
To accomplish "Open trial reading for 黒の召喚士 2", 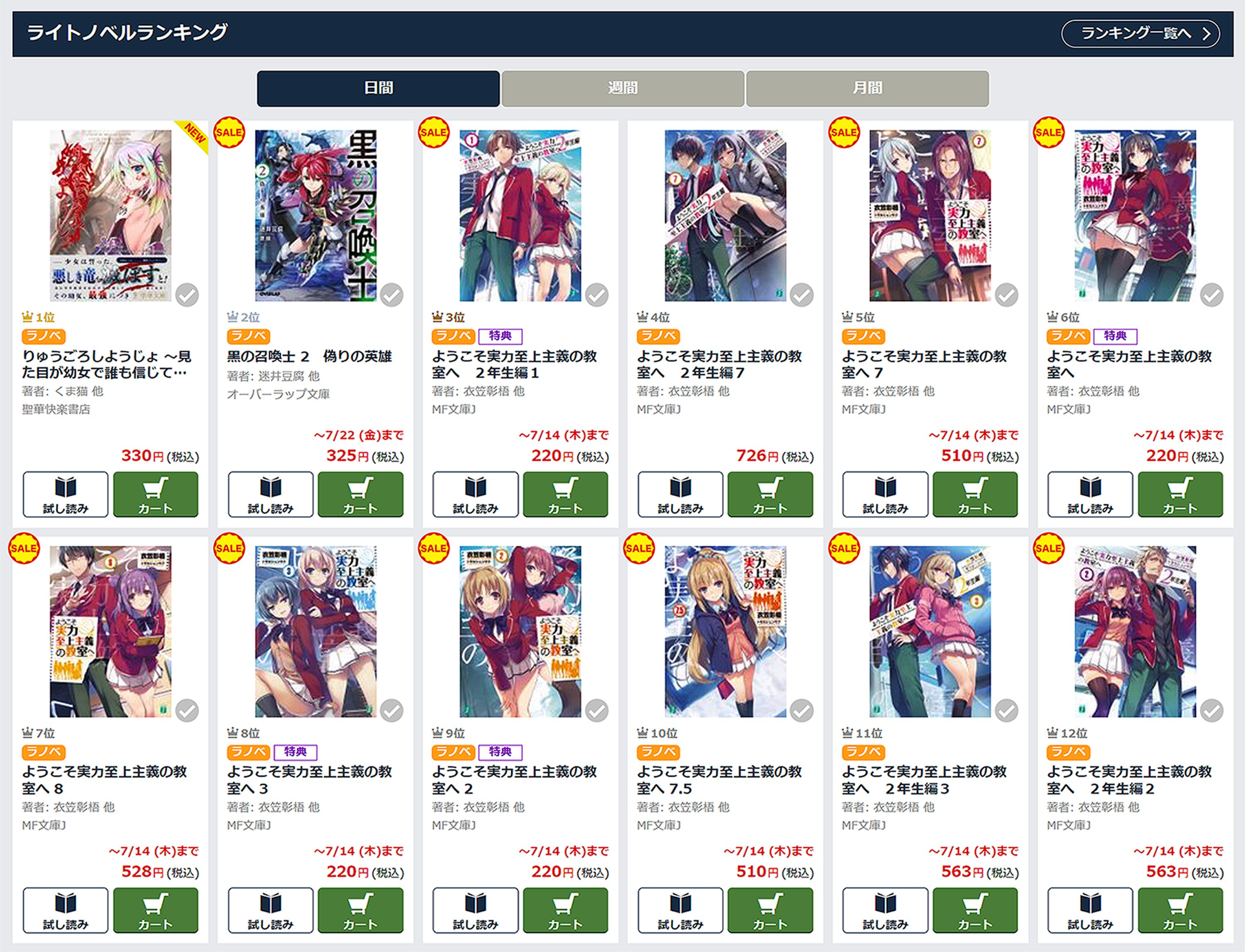I will 271,494.
